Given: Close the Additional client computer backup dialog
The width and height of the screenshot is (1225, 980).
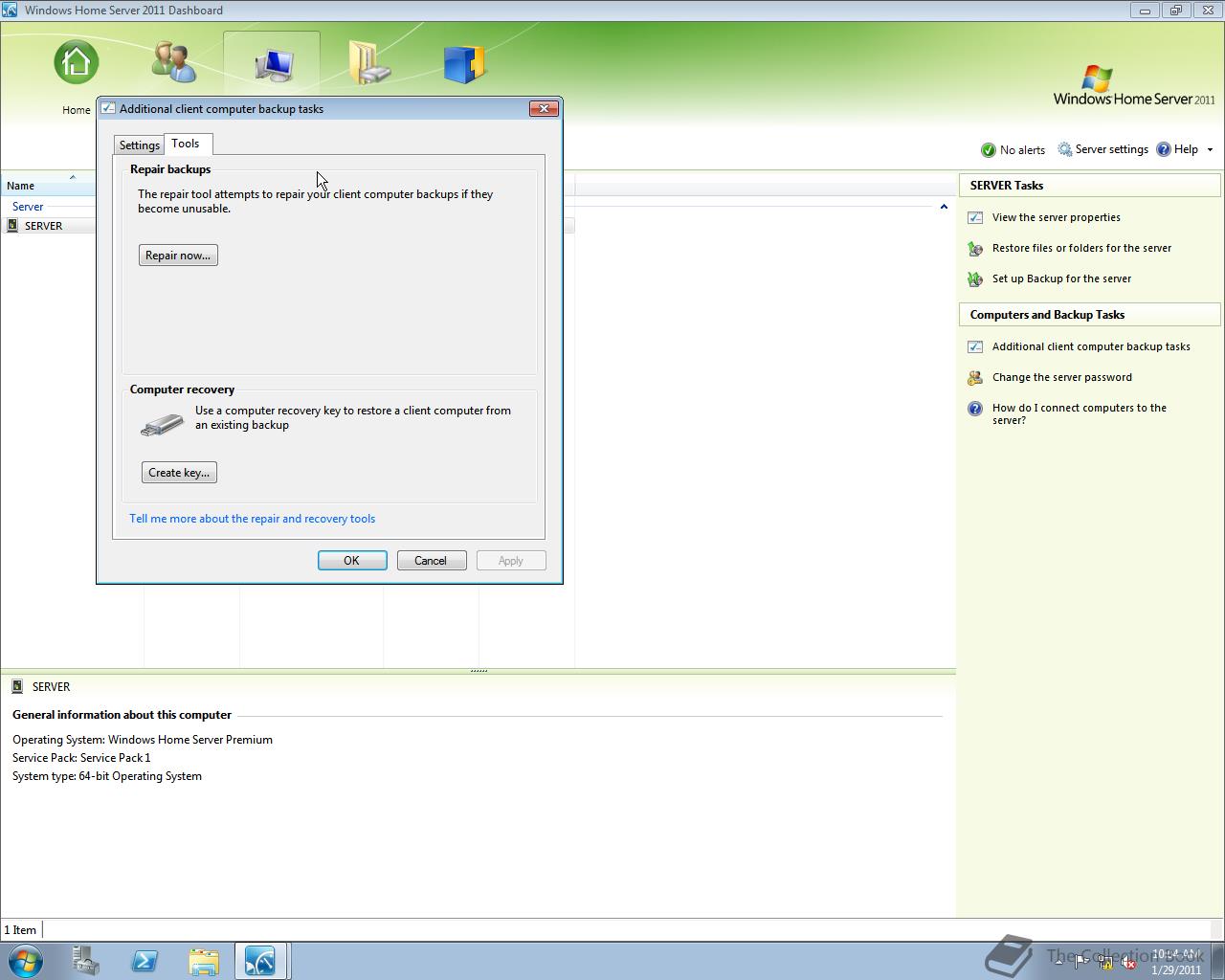Looking at the screenshot, I should tap(544, 109).
